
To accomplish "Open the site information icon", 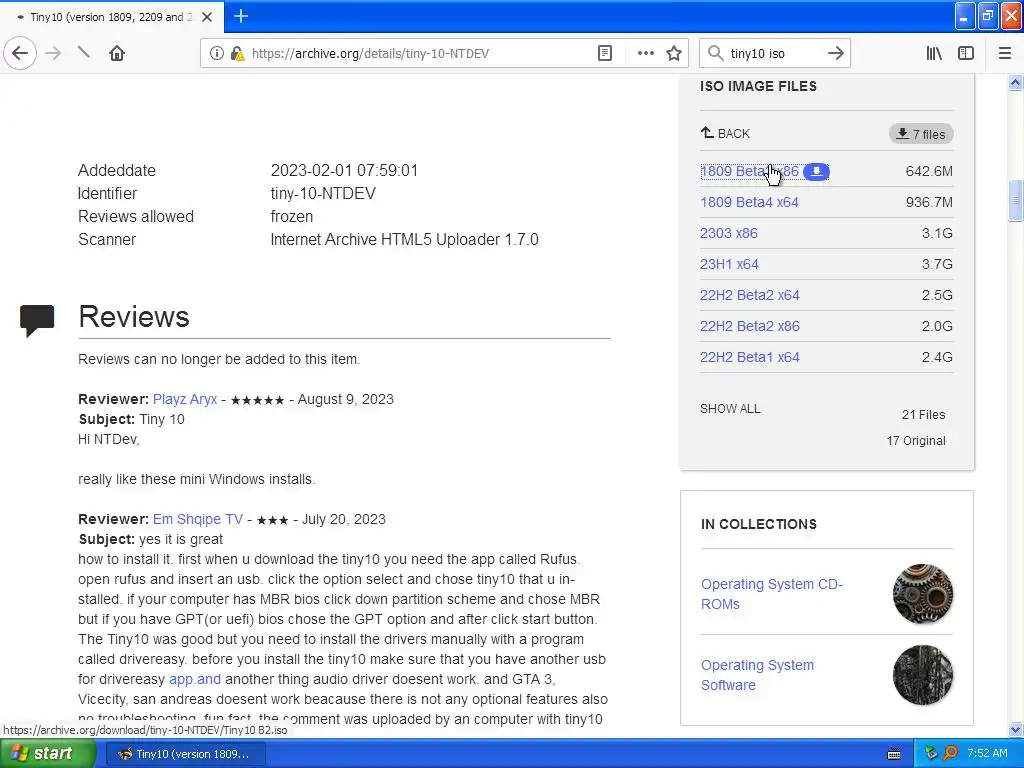I will [216, 53].
